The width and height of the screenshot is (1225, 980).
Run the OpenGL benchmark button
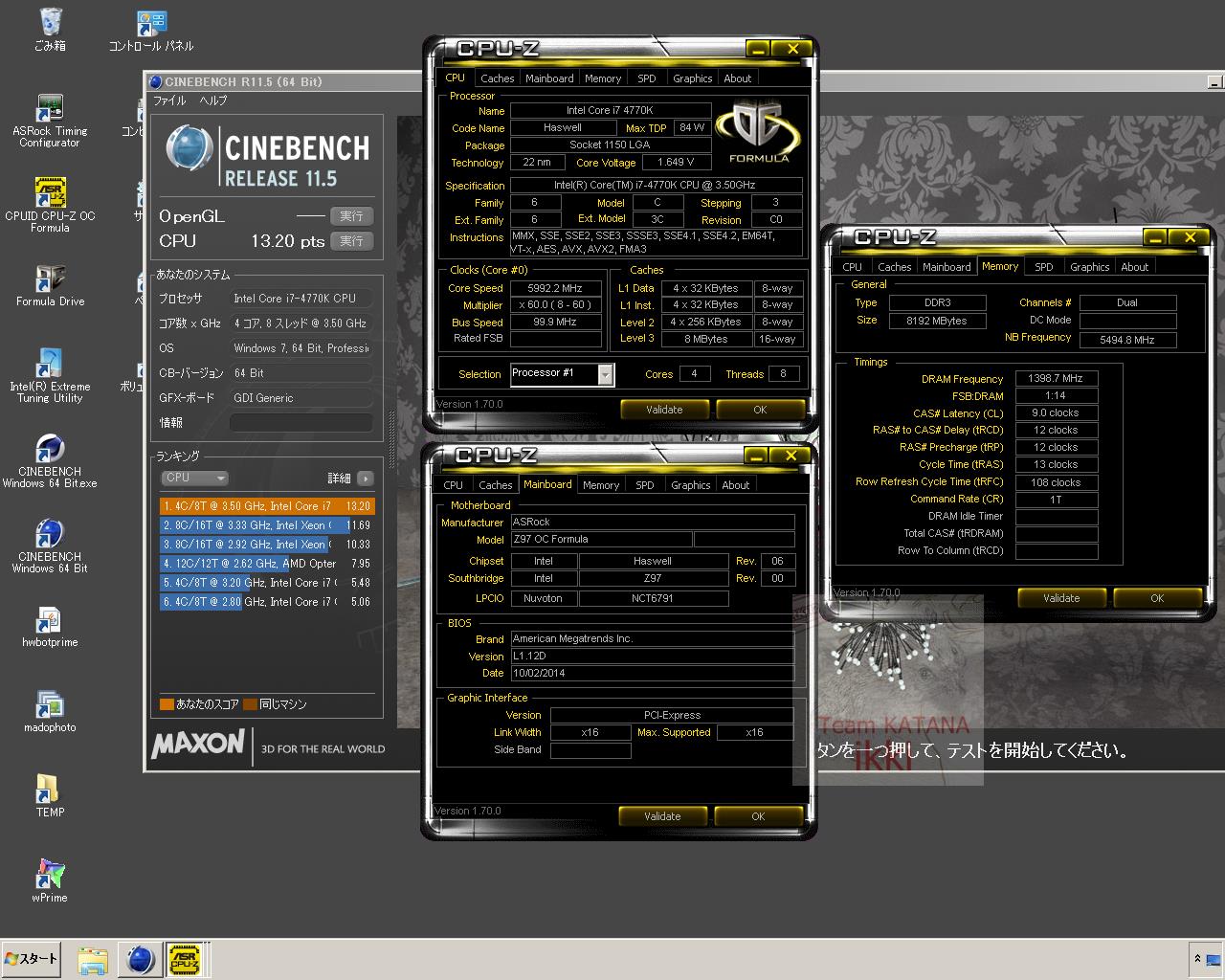click(x=351, y=216)
